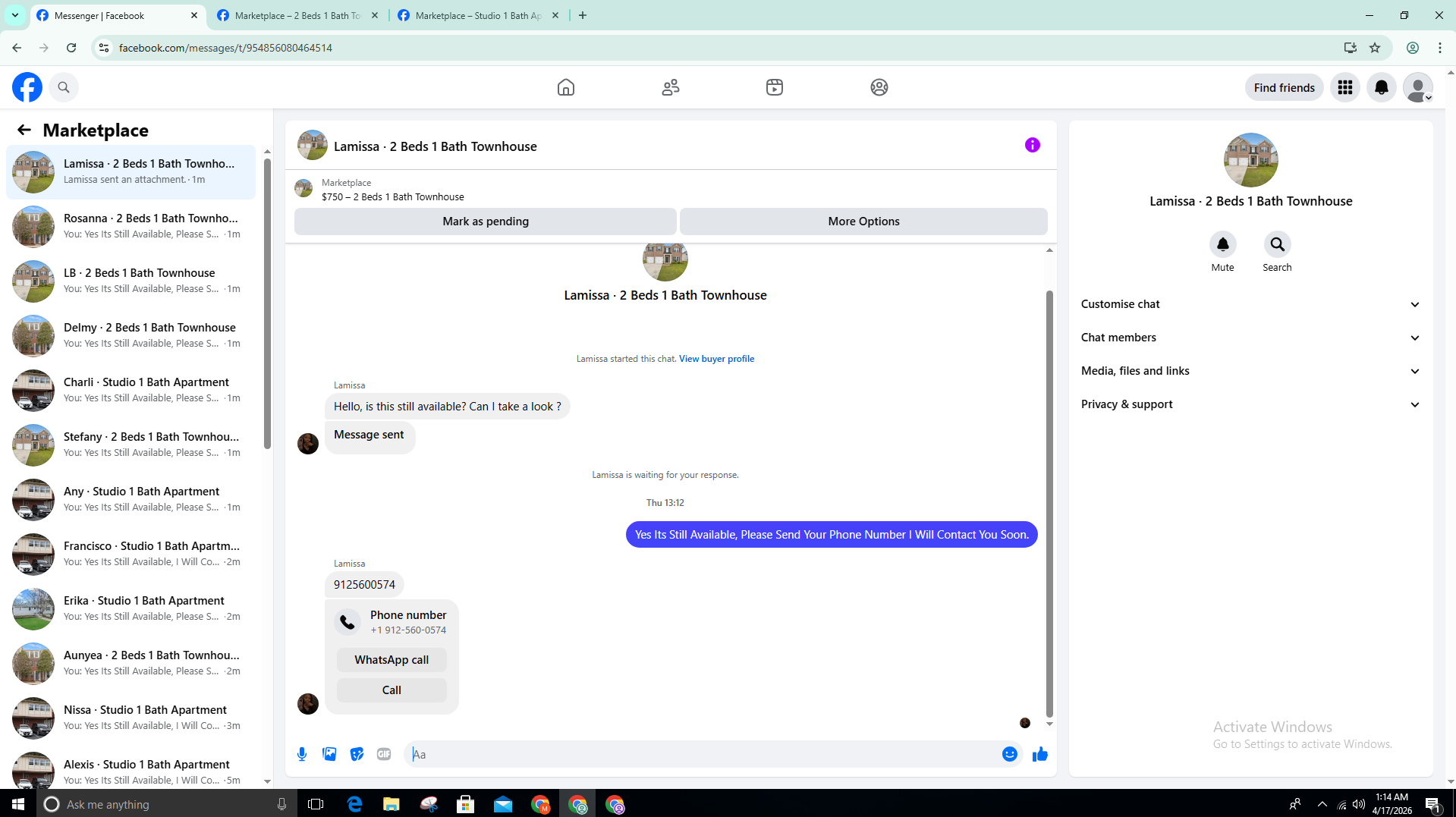Open Delmy's 2 Beds 1 Bath Townhouse chat
1456x817 pixels.
point(131,335)
